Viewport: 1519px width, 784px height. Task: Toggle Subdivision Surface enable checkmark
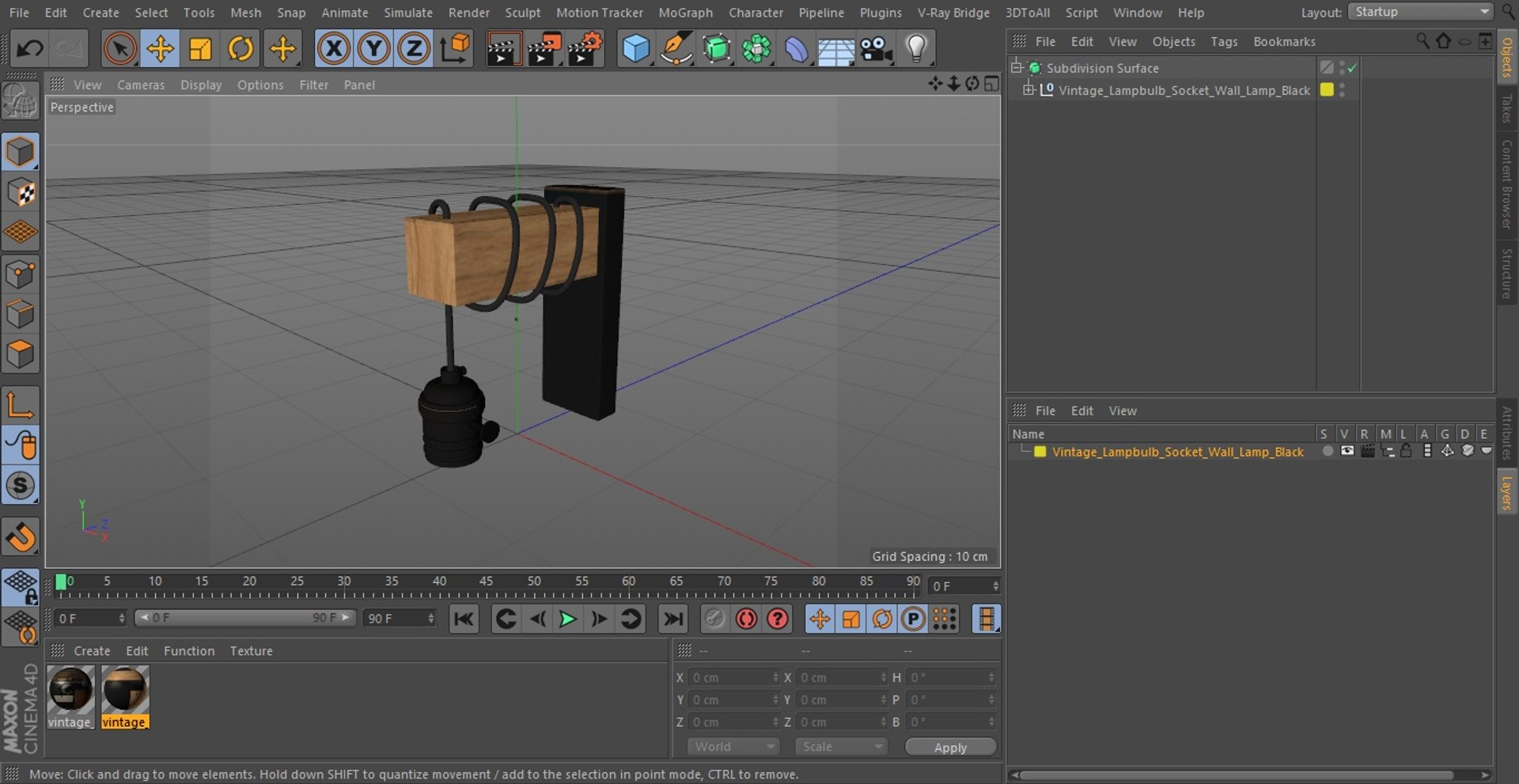tap(1353, 68)
